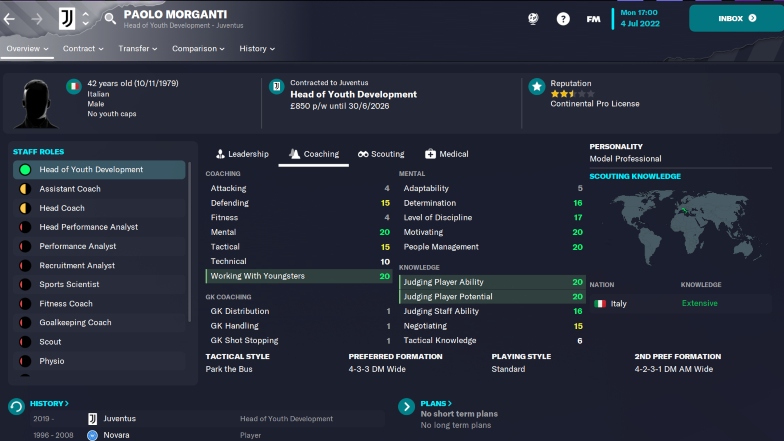Select the Head of Youth Development role
Image resolution: width=784 pixels, height=441 pixels.
[99, 170]
